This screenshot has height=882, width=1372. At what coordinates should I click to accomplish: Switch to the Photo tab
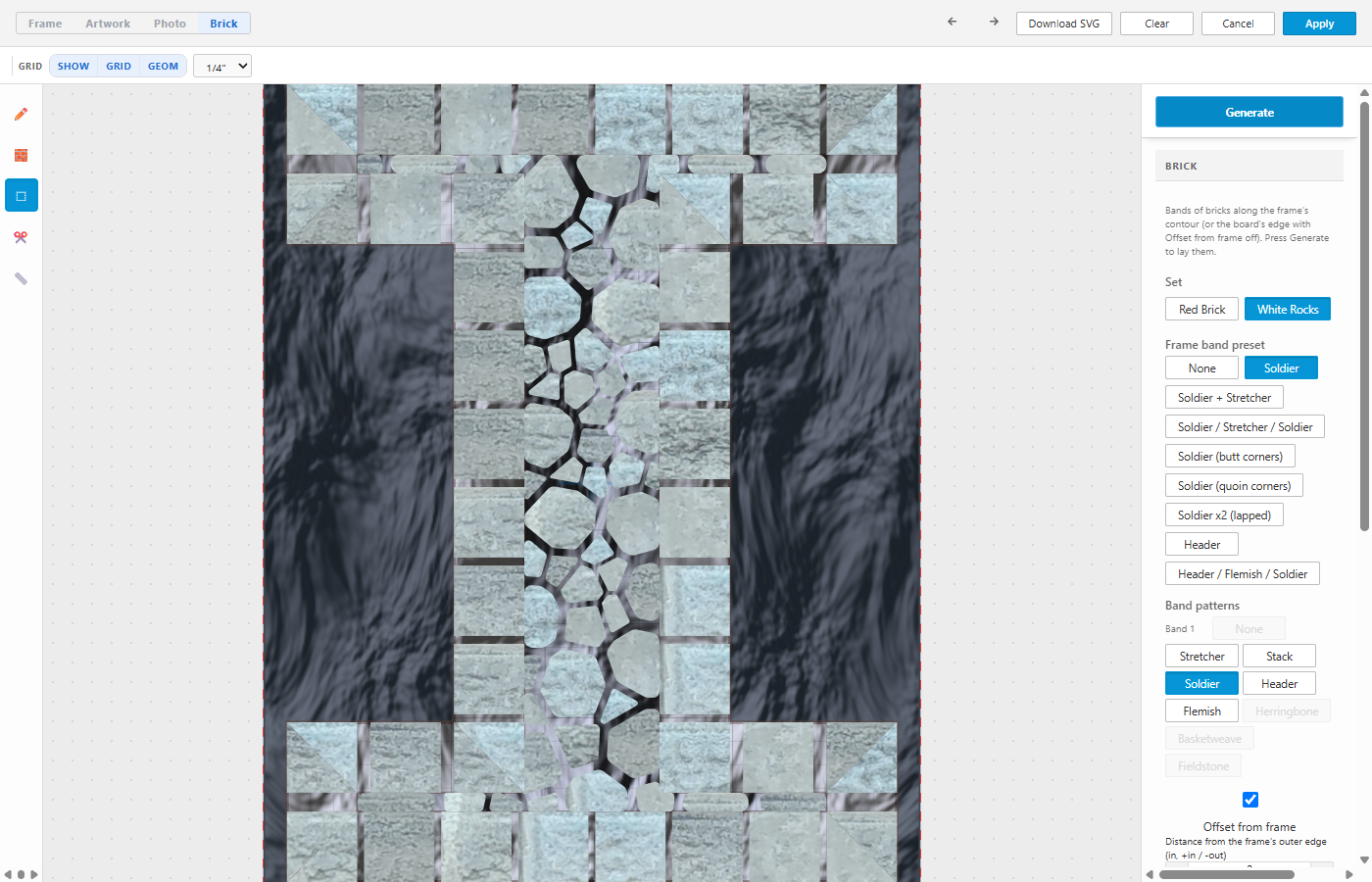coord(170,23)
